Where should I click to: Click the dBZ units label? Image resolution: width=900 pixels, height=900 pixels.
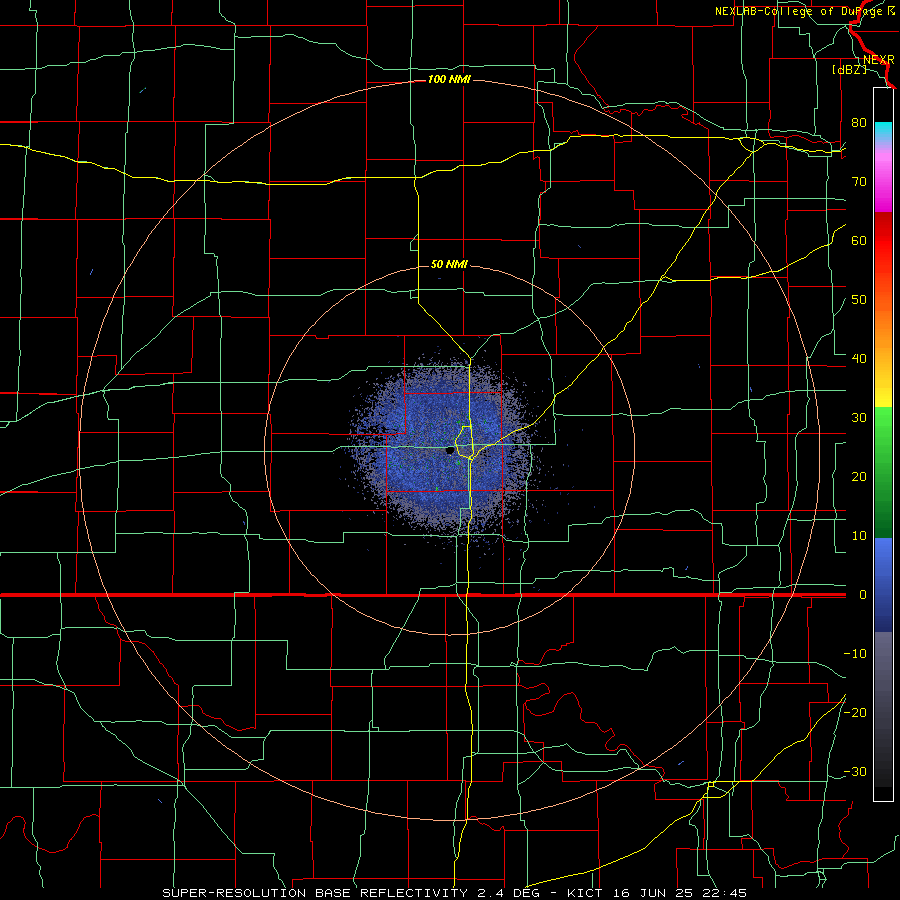point(849,70)
